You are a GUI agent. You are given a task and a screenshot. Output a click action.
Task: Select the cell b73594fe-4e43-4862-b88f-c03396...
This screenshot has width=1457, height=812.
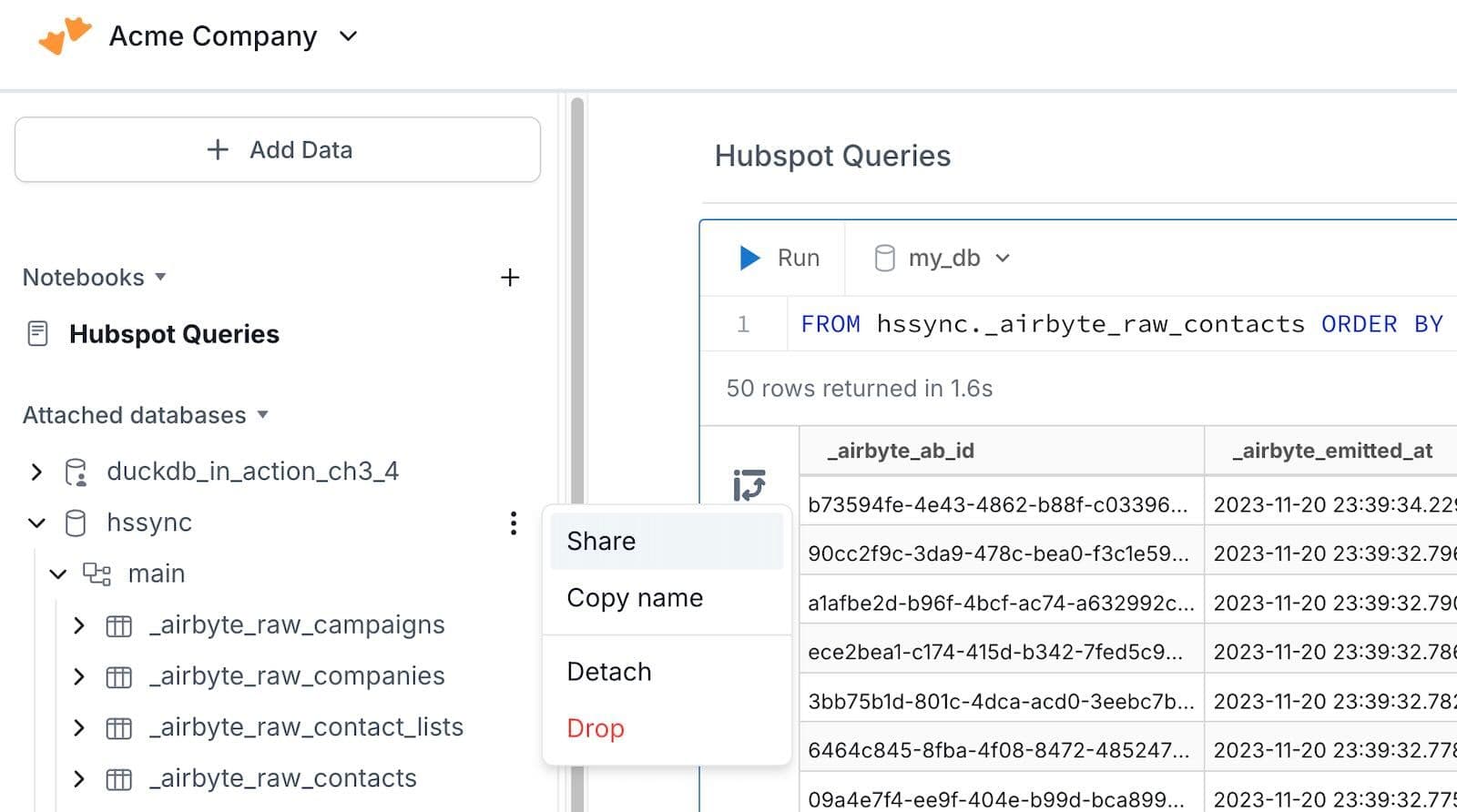tap(1002, 504)
